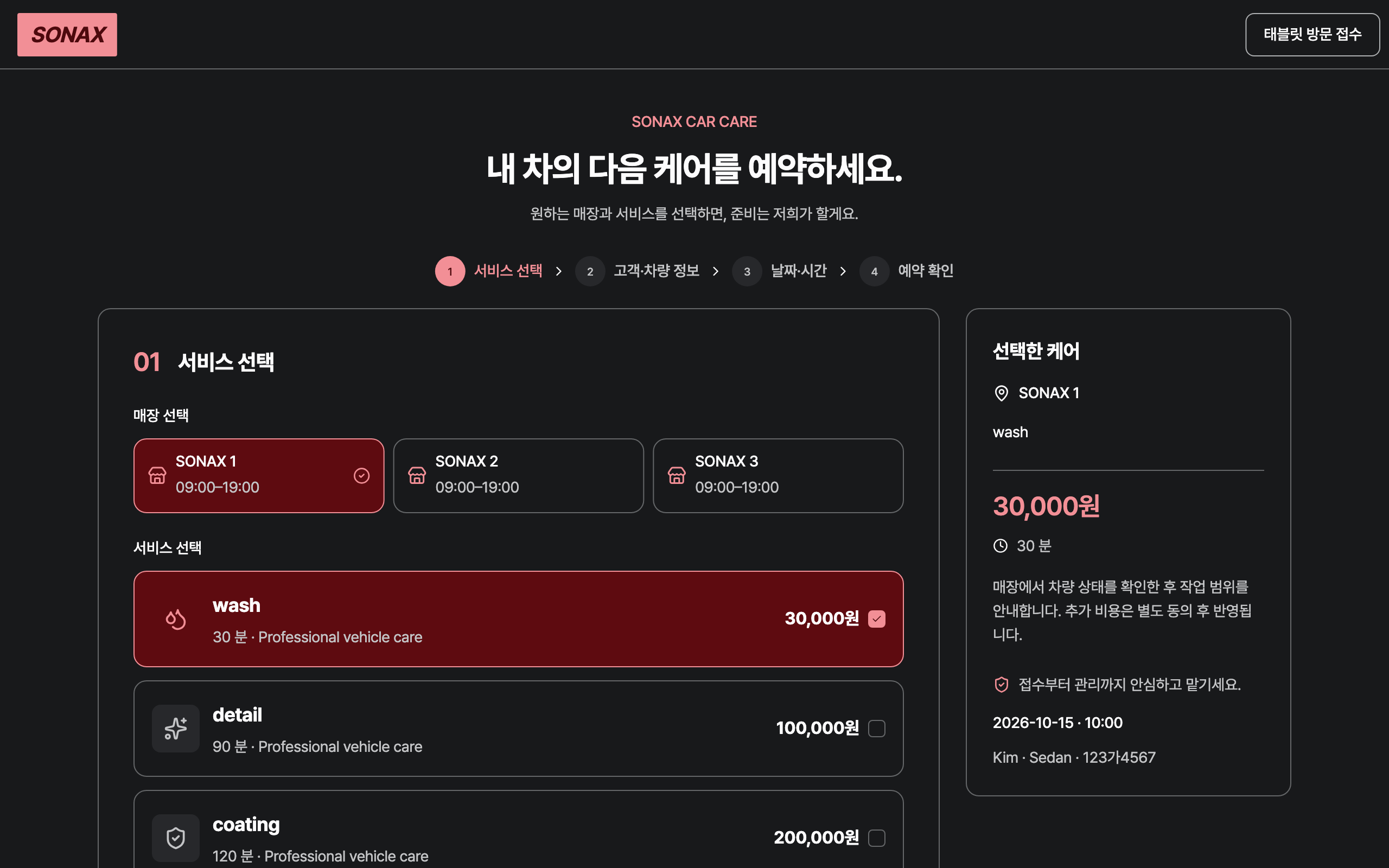Click chevron after 고객·차량 정보 step
This screenshot has width=1389, height=868.
(x=716, y=271)
